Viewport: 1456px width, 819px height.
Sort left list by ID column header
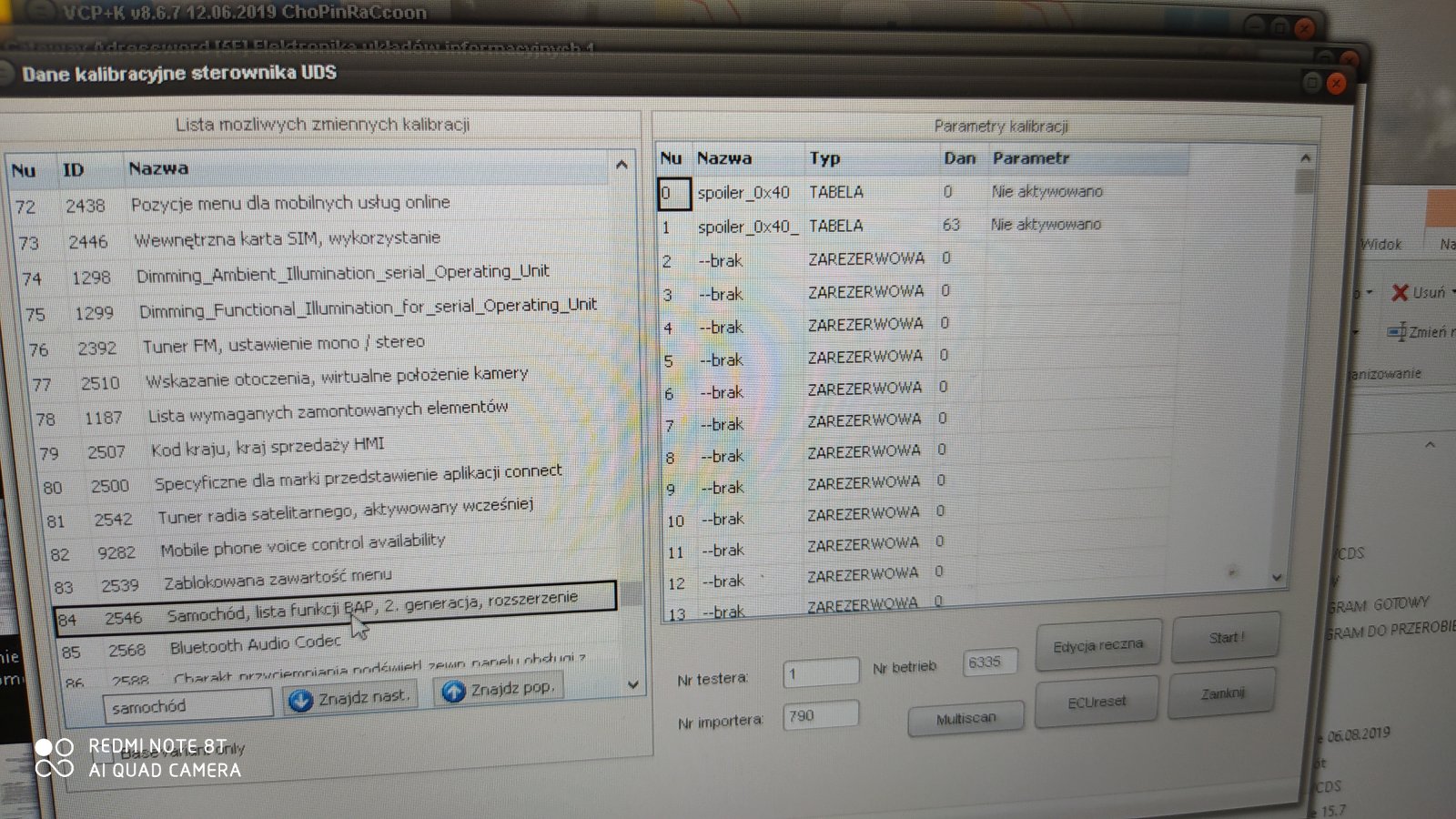pos(73,170)
